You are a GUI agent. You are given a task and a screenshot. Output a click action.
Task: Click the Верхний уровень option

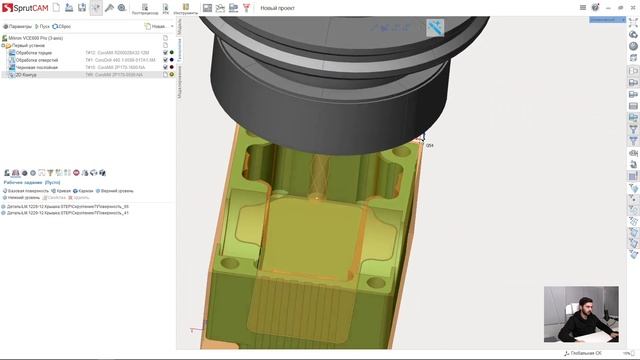coord(115,191)
